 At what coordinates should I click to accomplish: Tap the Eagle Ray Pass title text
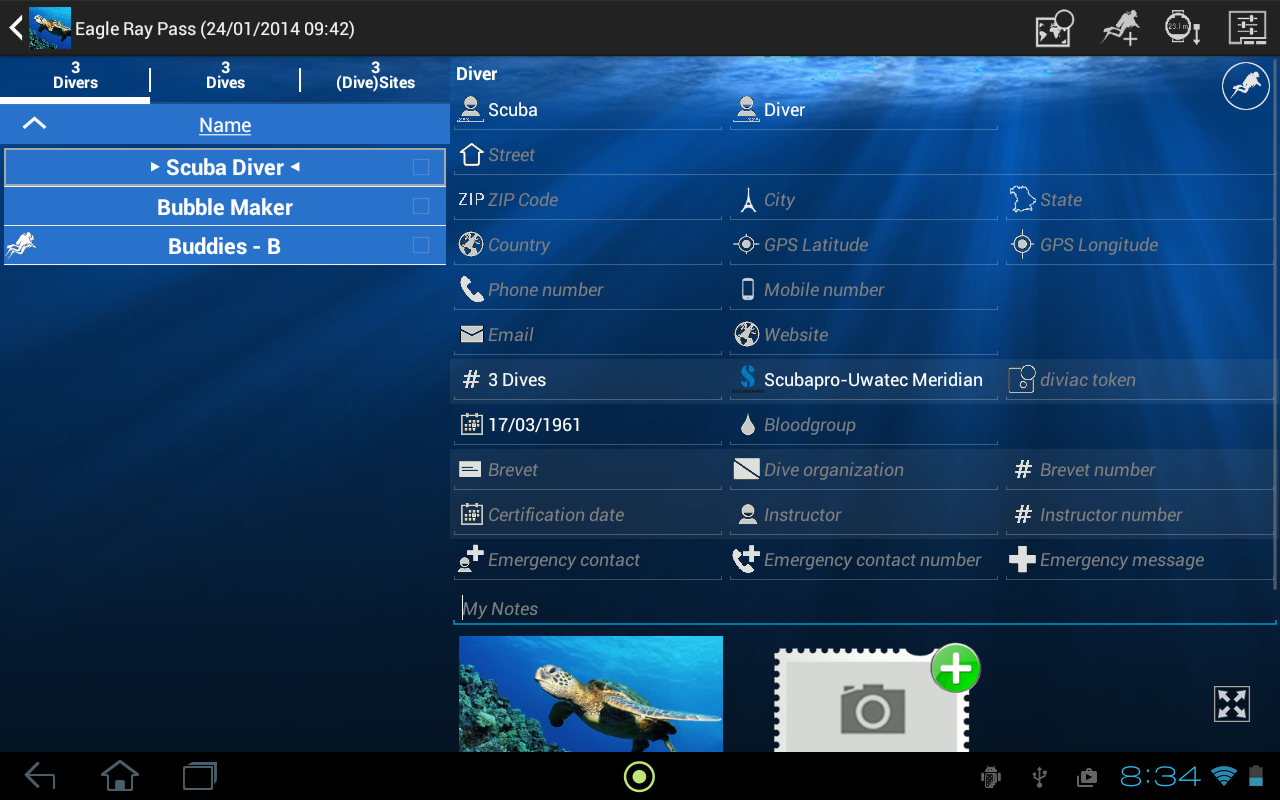click(x=215, y=29)
